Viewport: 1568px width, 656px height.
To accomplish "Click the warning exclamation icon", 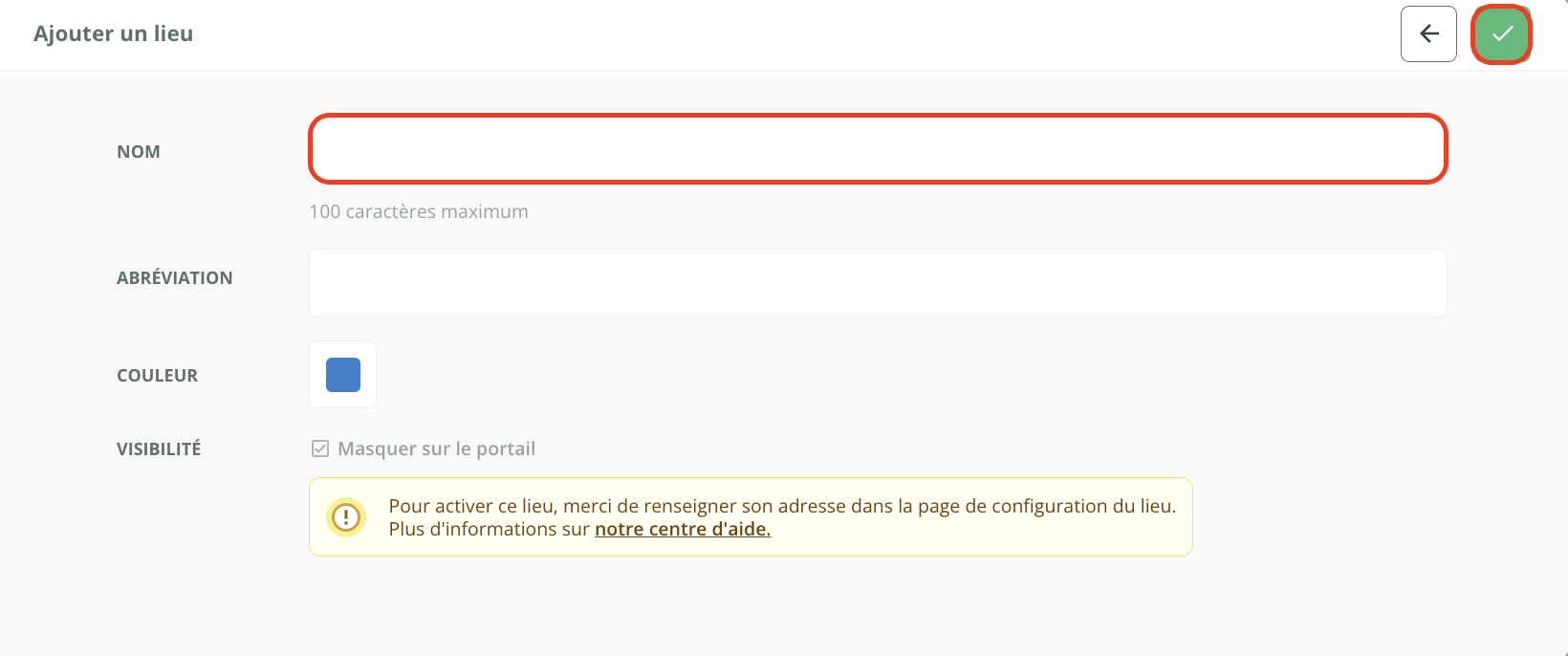I will 345,517.
